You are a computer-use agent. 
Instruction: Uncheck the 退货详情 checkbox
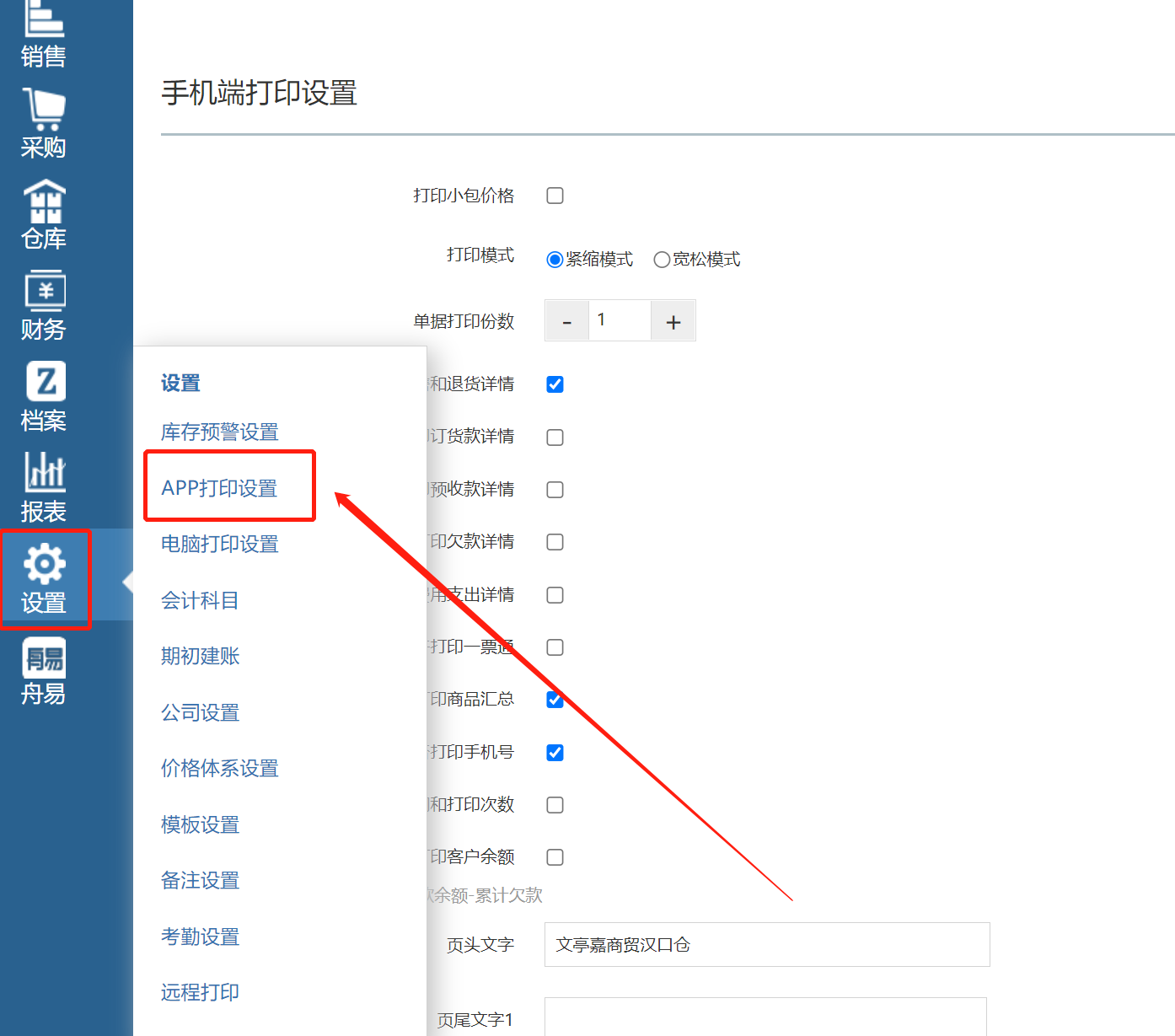(555, 384)
